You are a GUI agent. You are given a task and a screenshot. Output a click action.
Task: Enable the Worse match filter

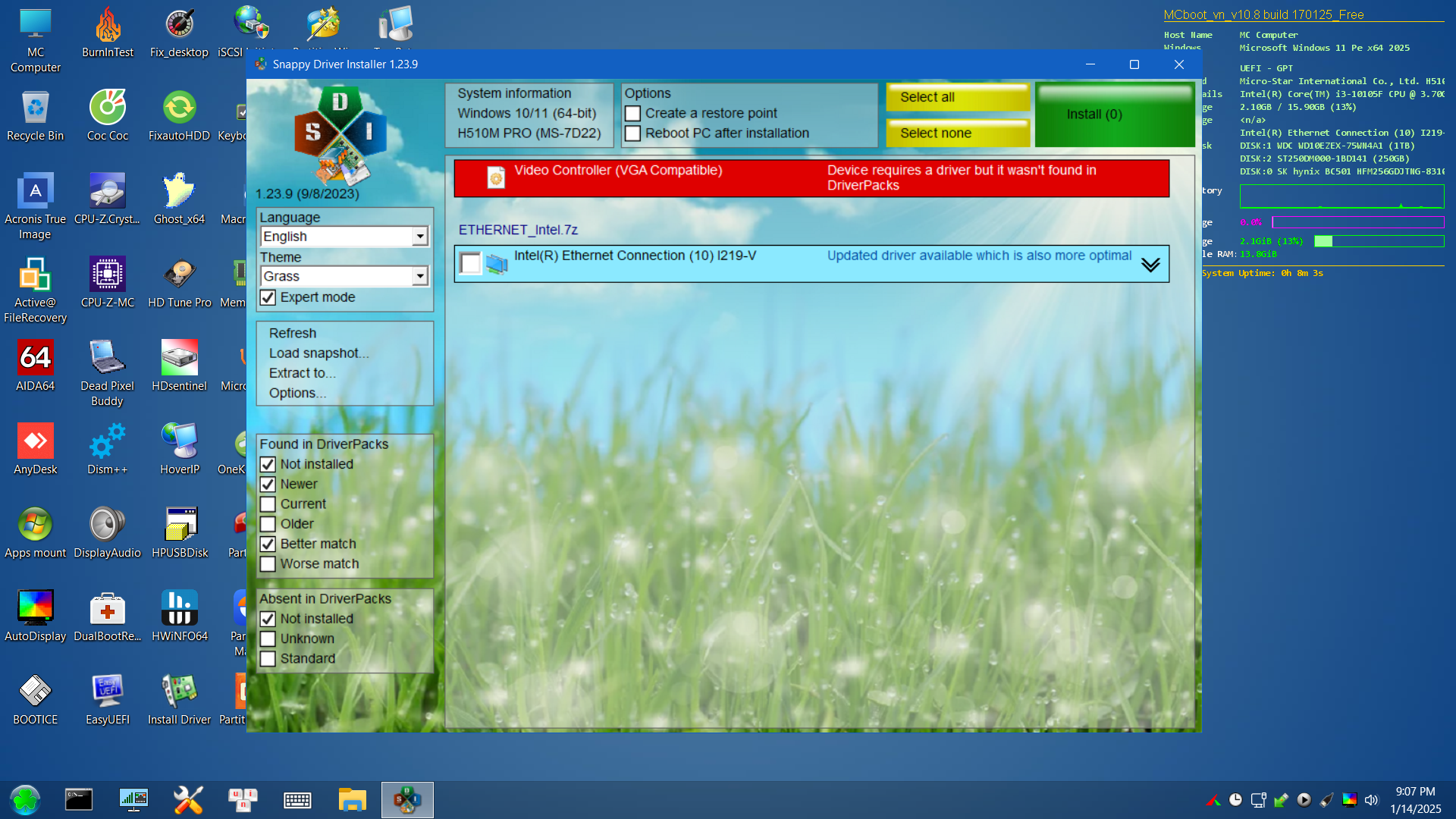click(268, 564)
